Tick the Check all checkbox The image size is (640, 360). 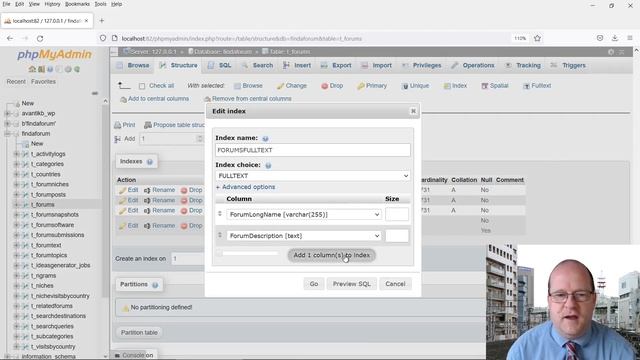(142, 86)
